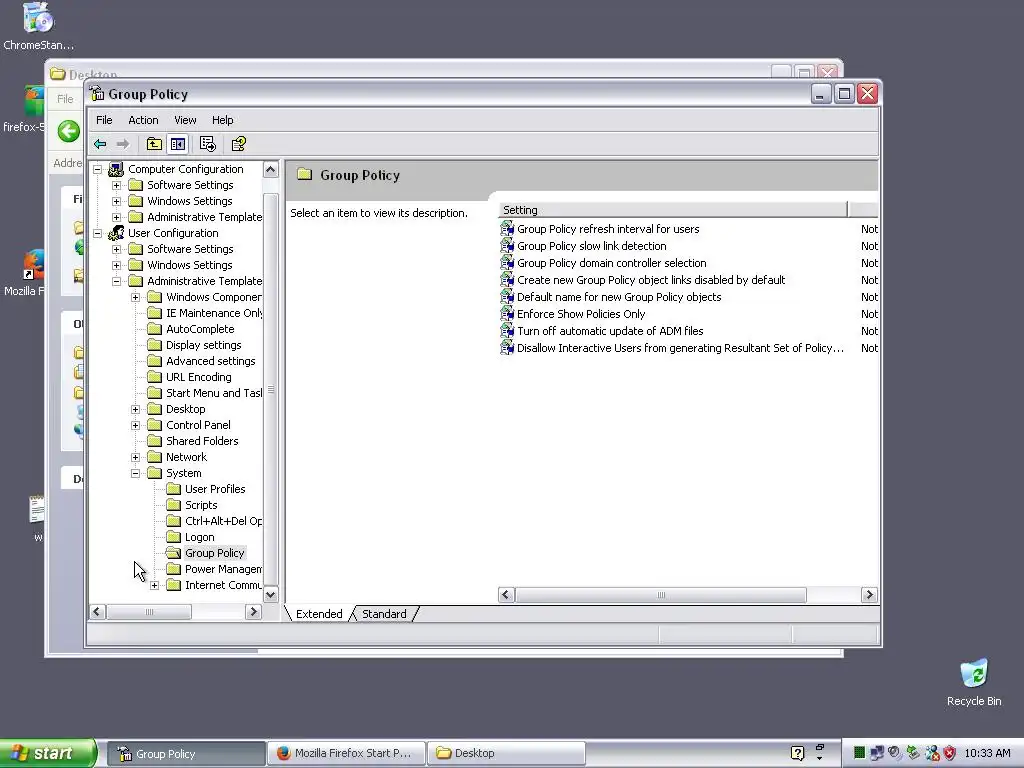Click the Desktop taskbar button
Screen dimensions: 1024x768
coord(506,753)
